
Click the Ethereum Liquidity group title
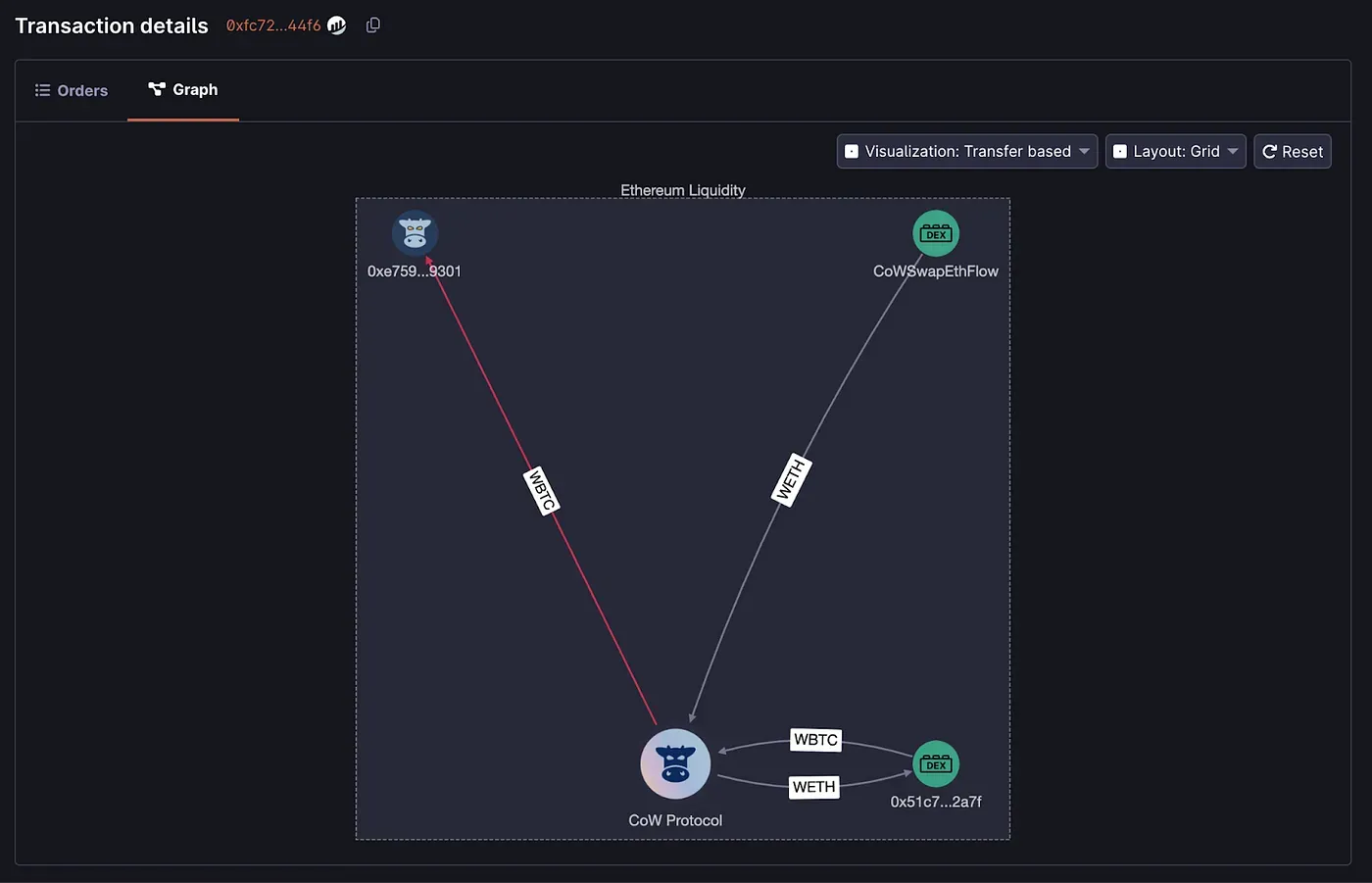tap(683, 190)
